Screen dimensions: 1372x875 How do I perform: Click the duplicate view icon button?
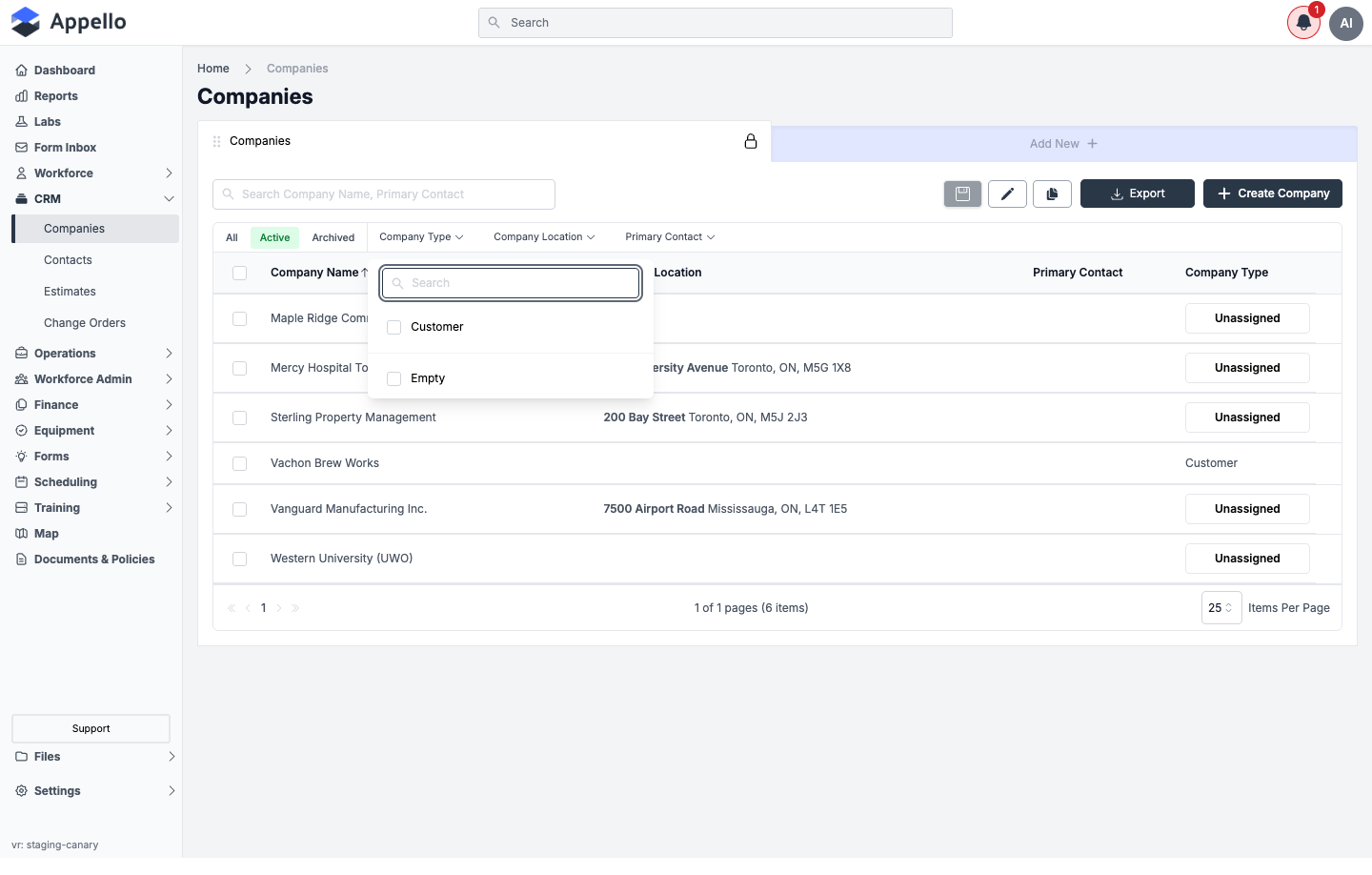1052,193
